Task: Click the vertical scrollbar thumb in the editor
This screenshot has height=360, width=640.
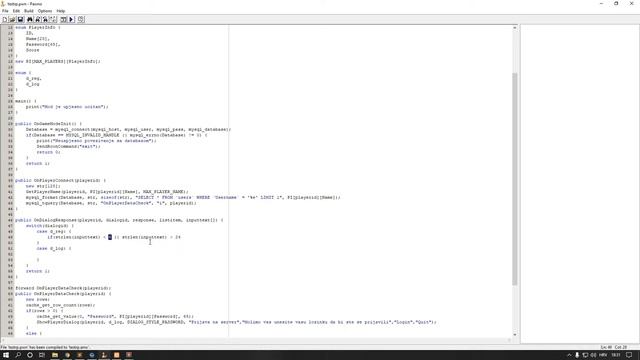Action: (515, 179)
